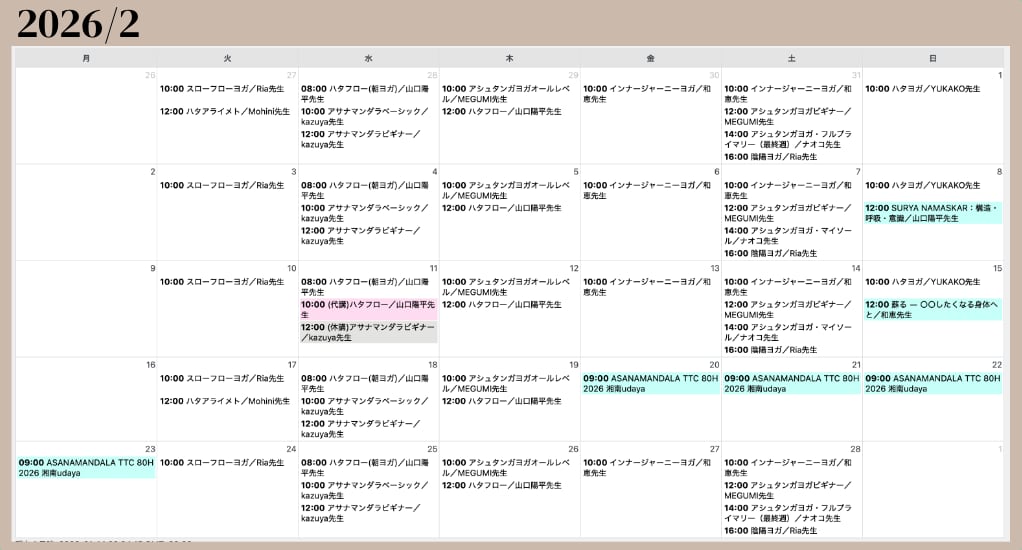Open 08:00 ハタフロー(朝ヨガ) on February 25
This screenshot has width=1022, height=550.
tap(366, 468)
